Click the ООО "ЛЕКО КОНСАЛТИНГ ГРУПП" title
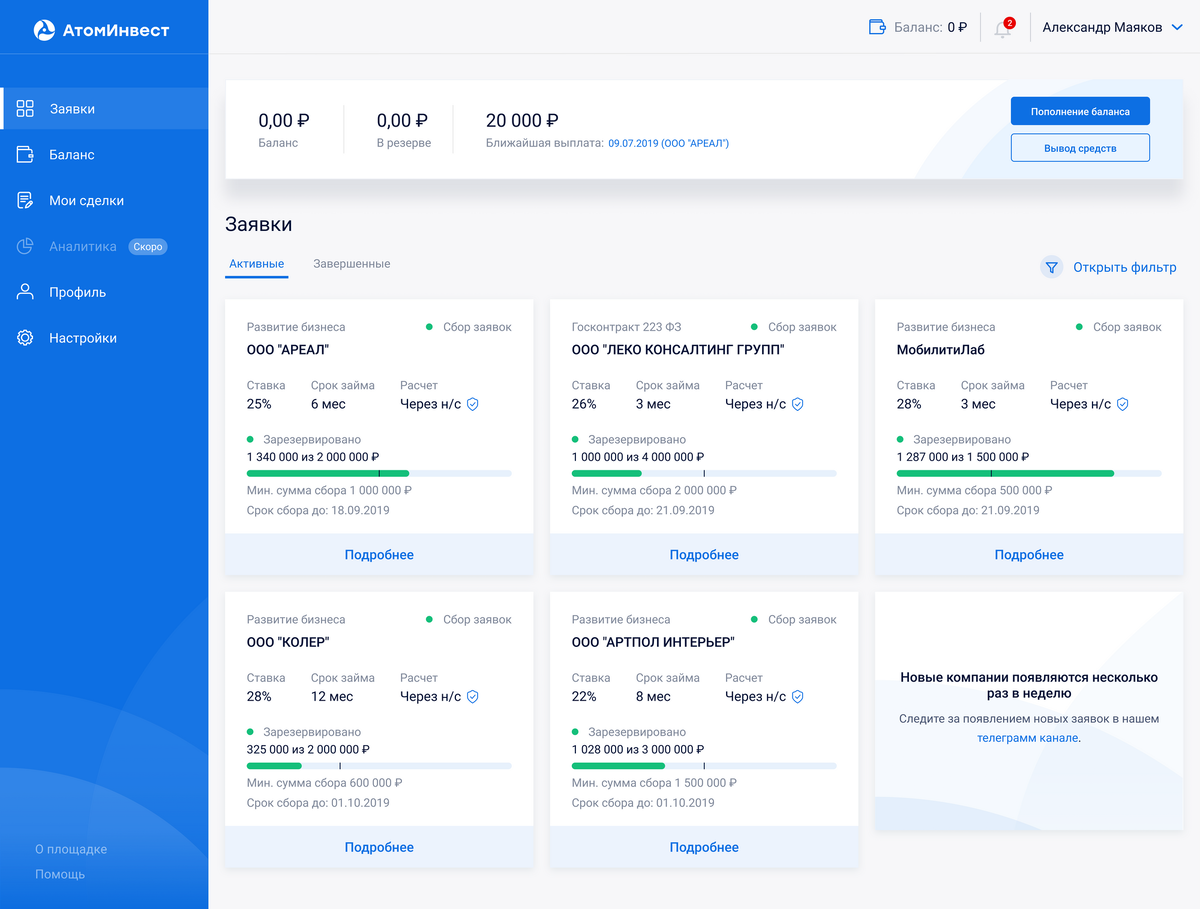The width and height of the screenshot is (1200, 909). pos(678,350)
